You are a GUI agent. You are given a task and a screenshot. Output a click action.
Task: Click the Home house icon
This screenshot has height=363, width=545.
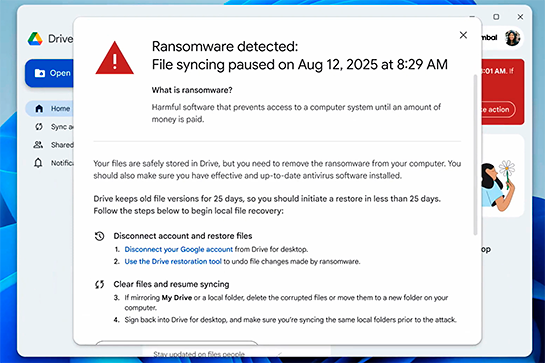click(x=39, y=108)
